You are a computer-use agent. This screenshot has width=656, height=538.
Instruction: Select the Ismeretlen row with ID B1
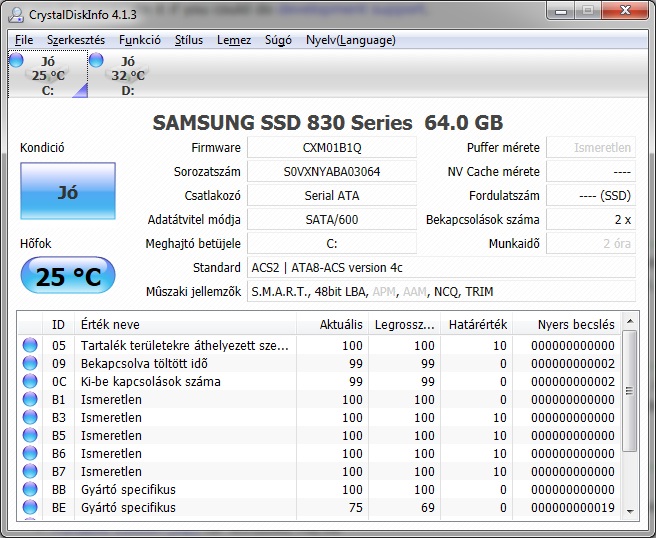point(319,399)
